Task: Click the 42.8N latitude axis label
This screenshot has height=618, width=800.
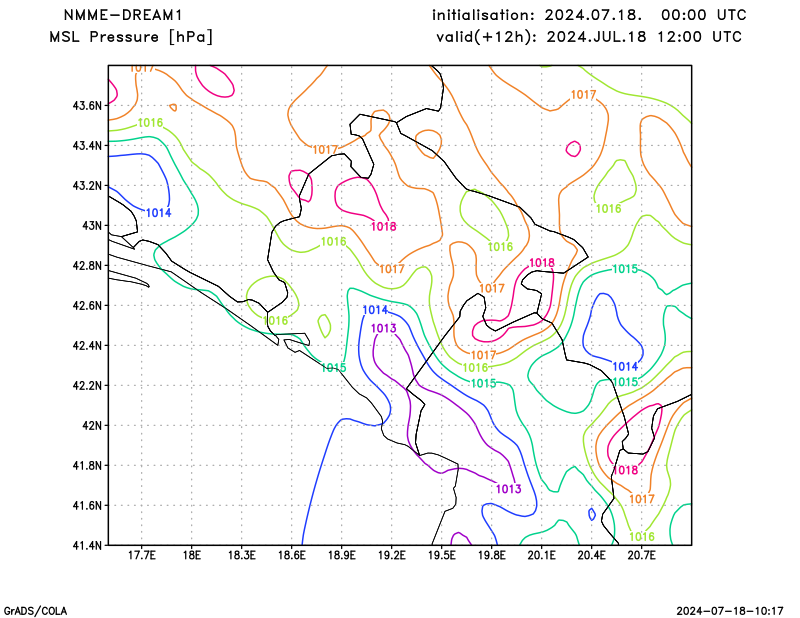Action: point(87,265)
